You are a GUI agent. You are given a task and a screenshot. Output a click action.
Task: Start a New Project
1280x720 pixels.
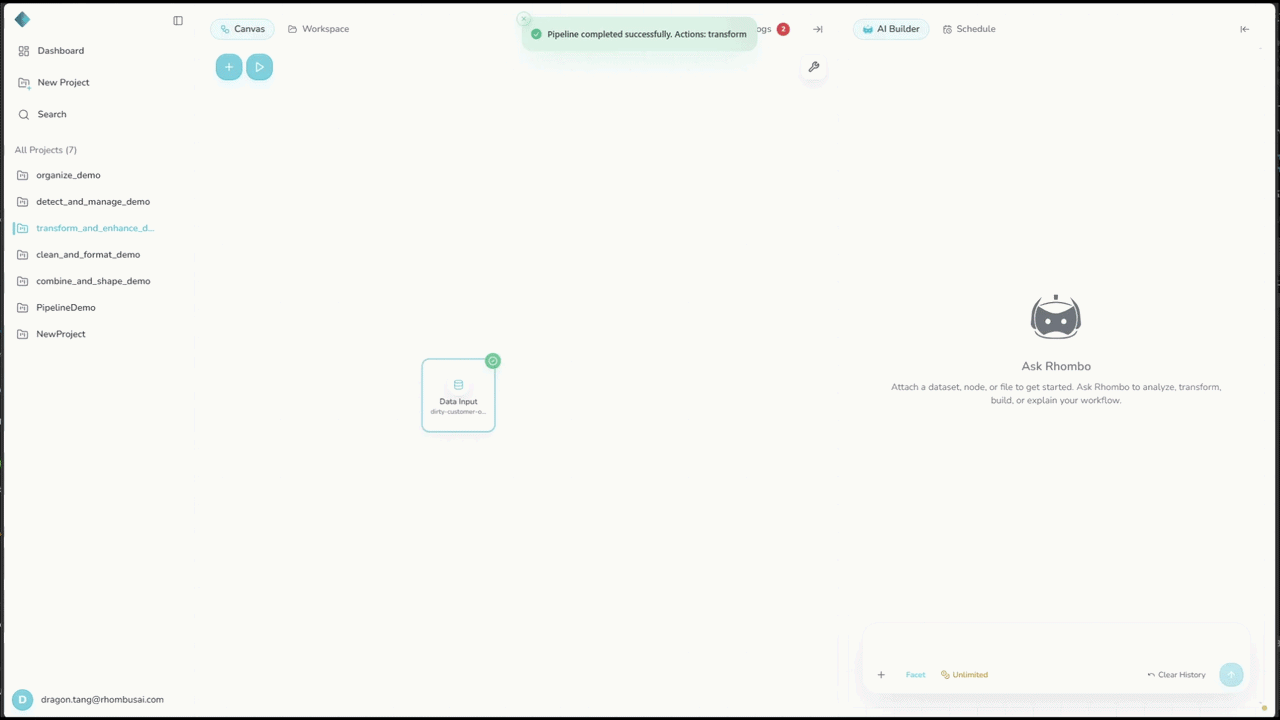(x=63, y=83)
